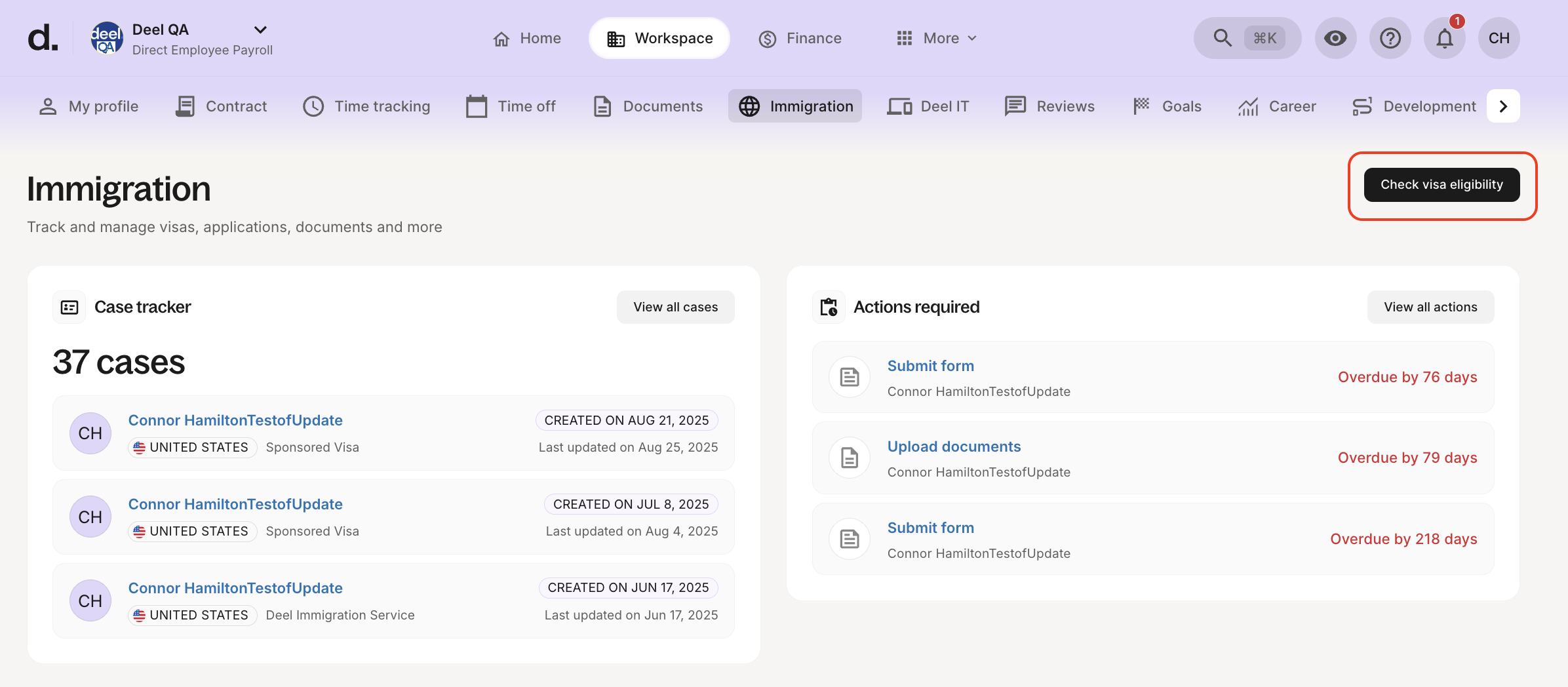Switch to the Workspace tab
Image resolution: width=1568 pixels, height=687 pixels.
[x=659, y=37]
